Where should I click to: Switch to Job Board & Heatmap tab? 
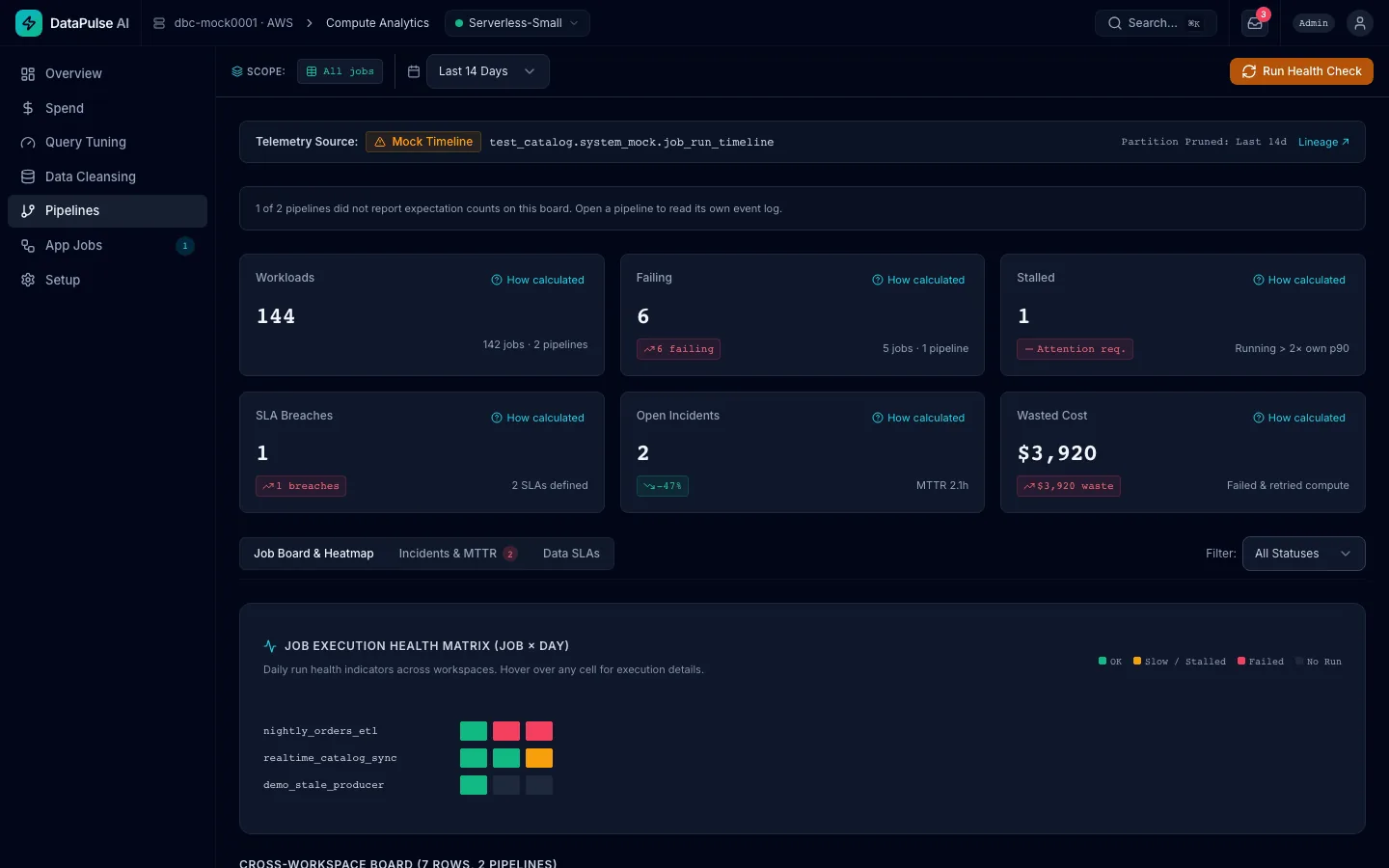click(313, 554)
